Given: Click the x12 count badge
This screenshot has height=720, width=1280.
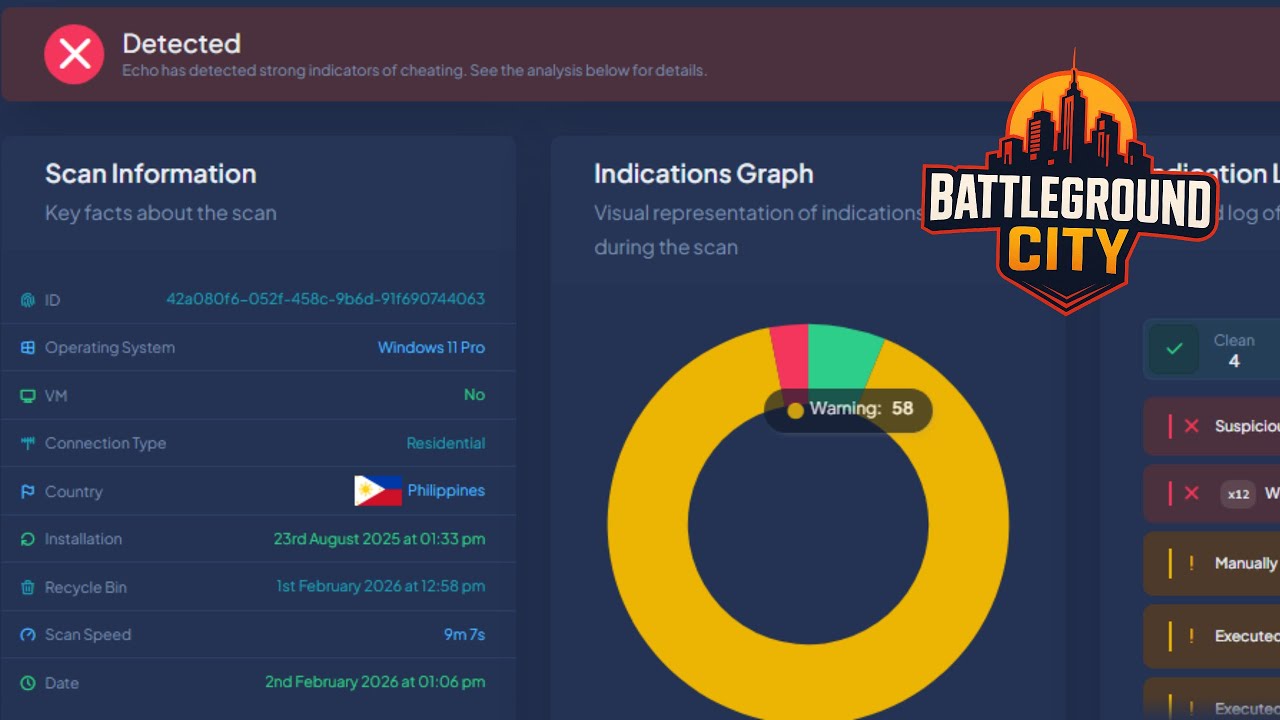Looking at the screenshot, I should pos(1238,493).
